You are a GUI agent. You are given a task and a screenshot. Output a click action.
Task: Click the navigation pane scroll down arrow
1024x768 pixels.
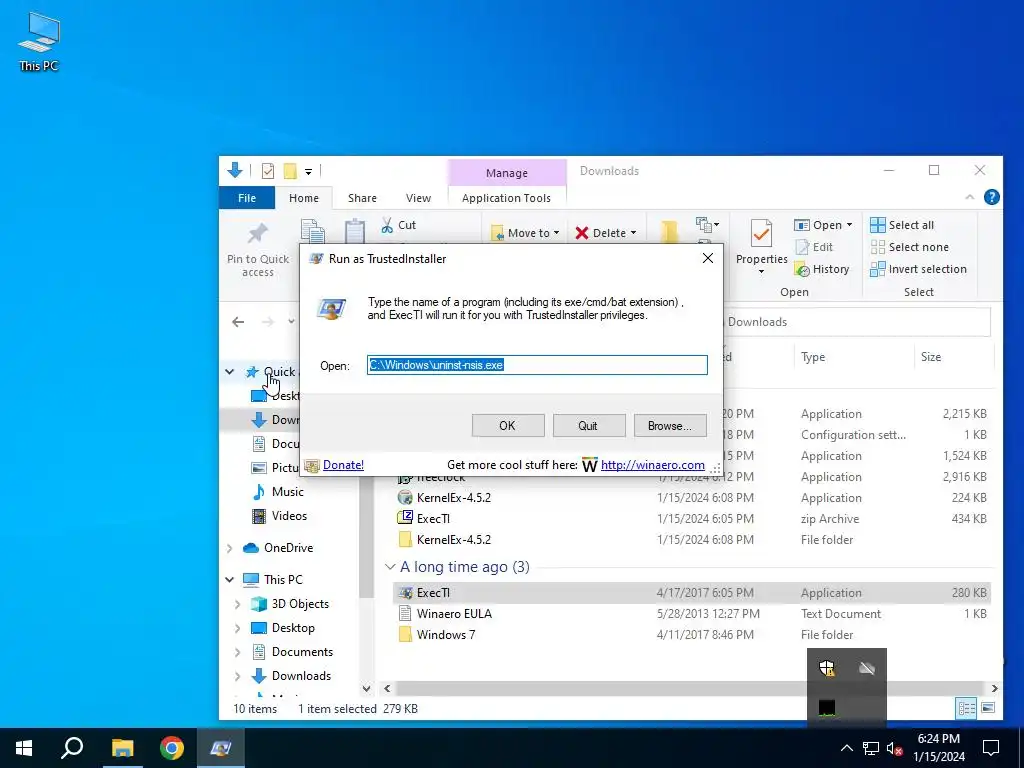(x=366, y=688)
